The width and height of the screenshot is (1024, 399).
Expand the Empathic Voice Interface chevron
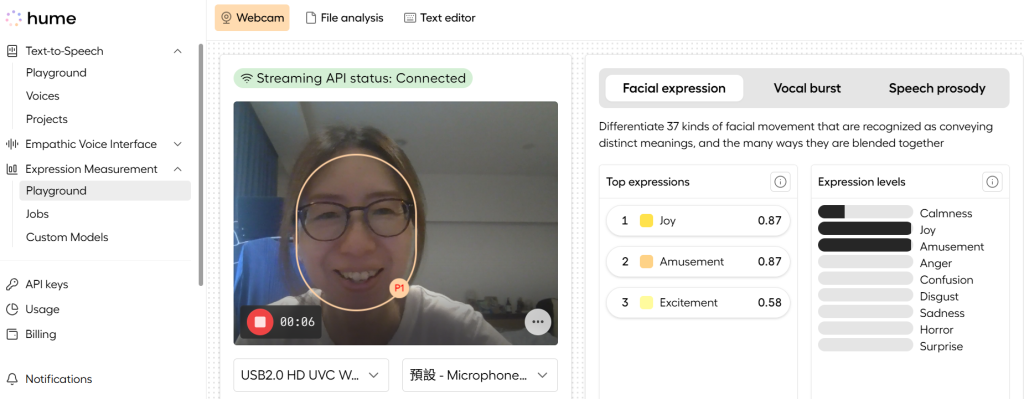coord(178,144)
